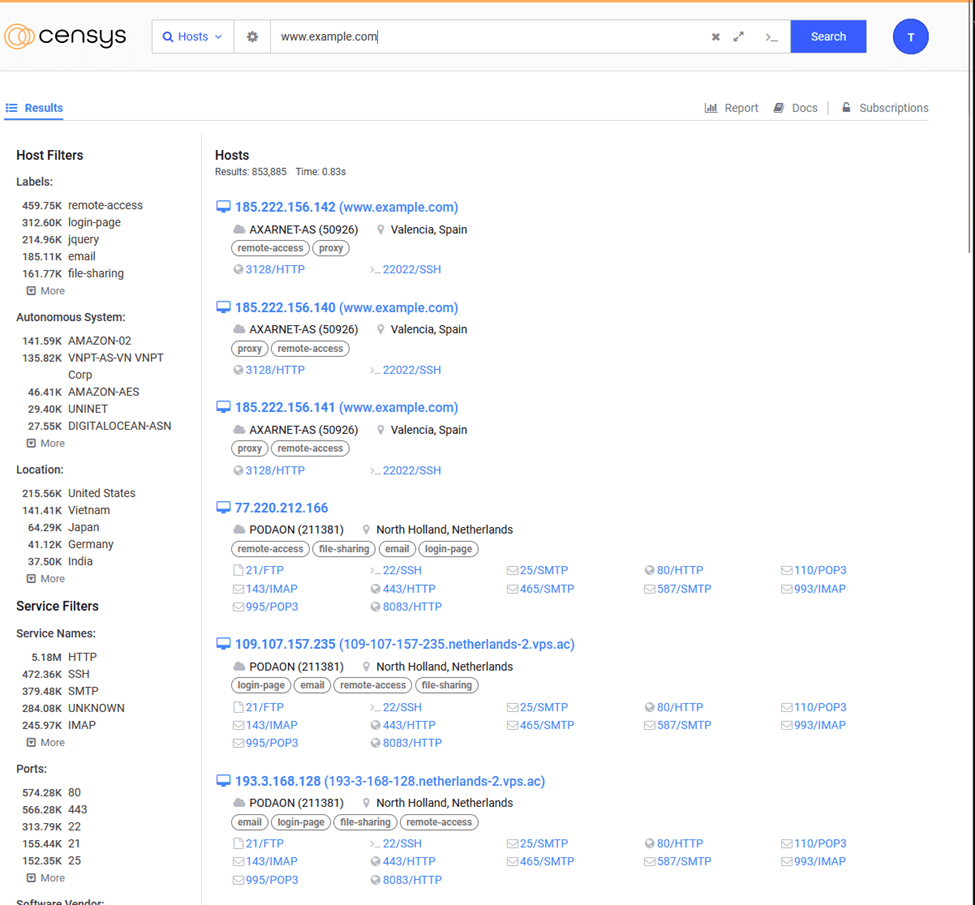
Task: Open host 77.220.212.166 result
Action: point(281,508)
